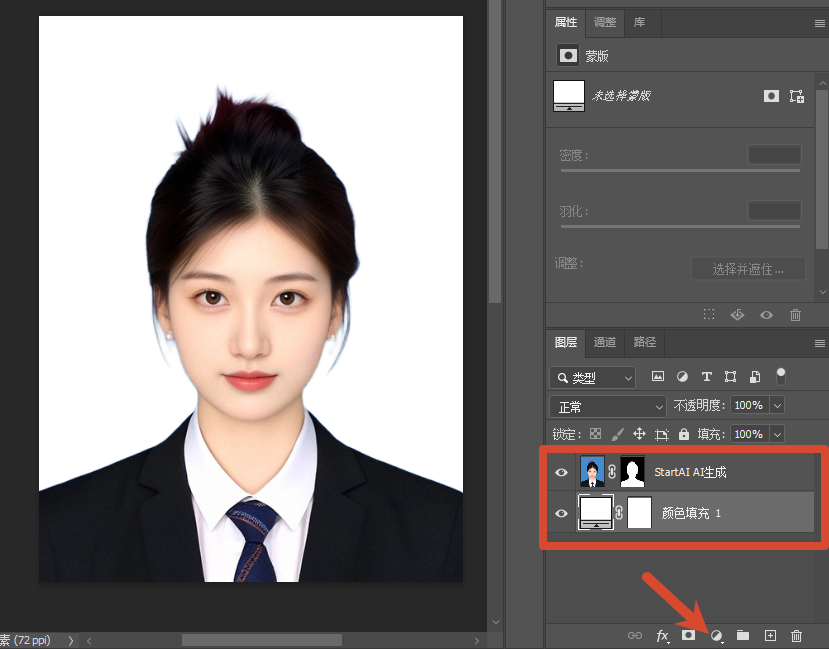
Task: Select the StartAI AI生成 layer name
Action: (690, 472)
